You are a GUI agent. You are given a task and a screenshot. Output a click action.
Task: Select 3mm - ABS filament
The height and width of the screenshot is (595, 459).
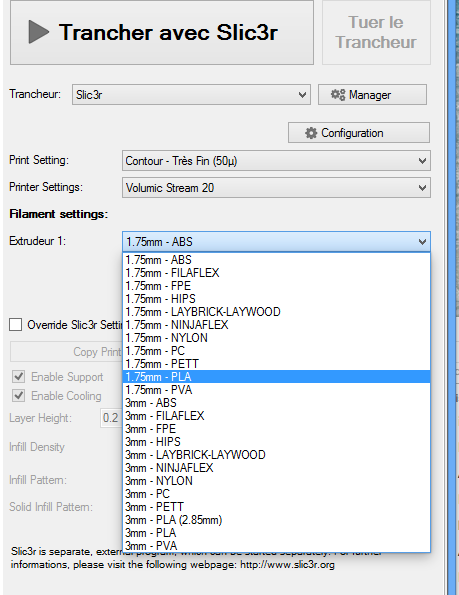(276, 403)
